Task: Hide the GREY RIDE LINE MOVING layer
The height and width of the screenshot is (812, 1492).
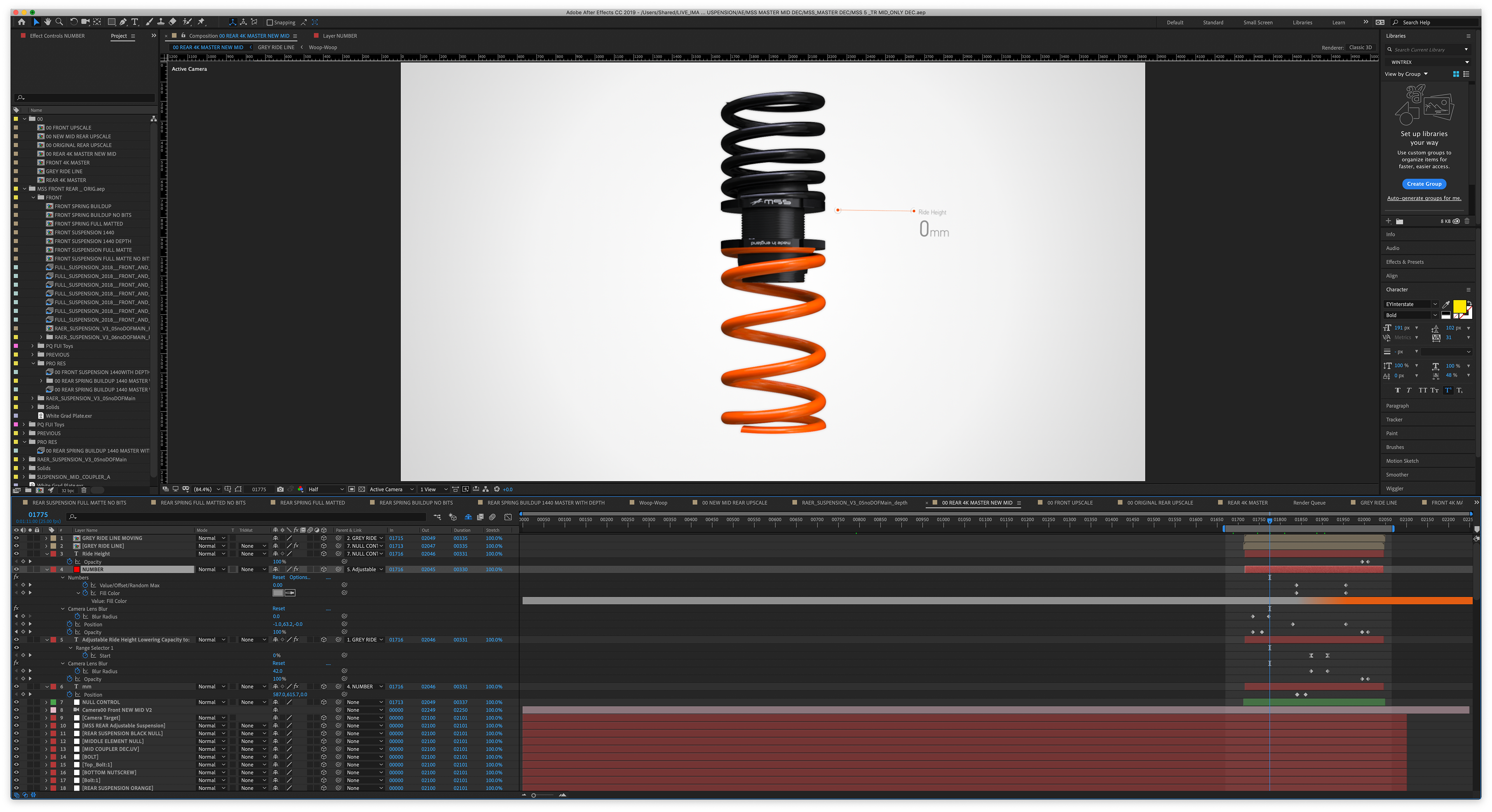Action: 16,538
